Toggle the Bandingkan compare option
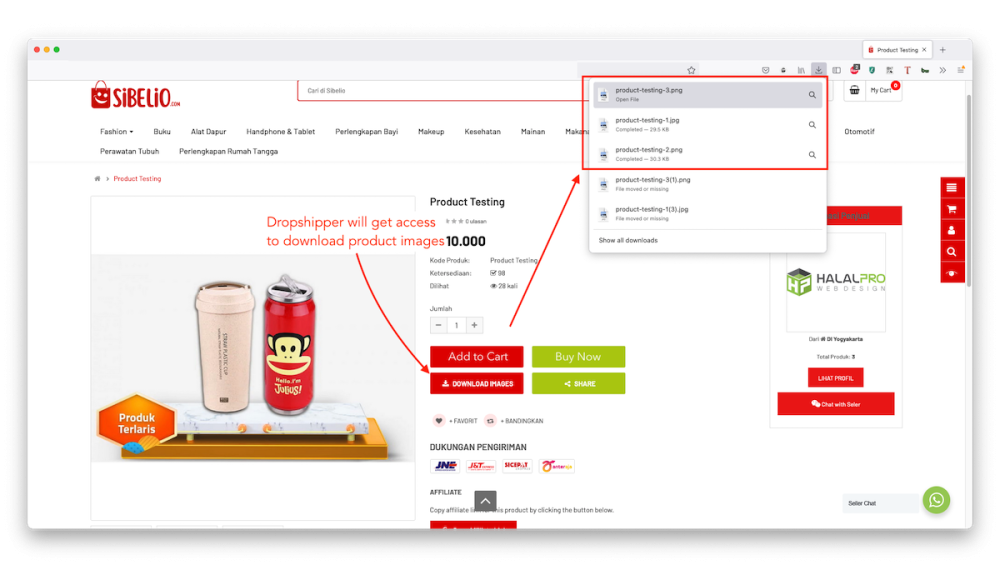The width and height of the screenshot is (1000, 585). 490,421
